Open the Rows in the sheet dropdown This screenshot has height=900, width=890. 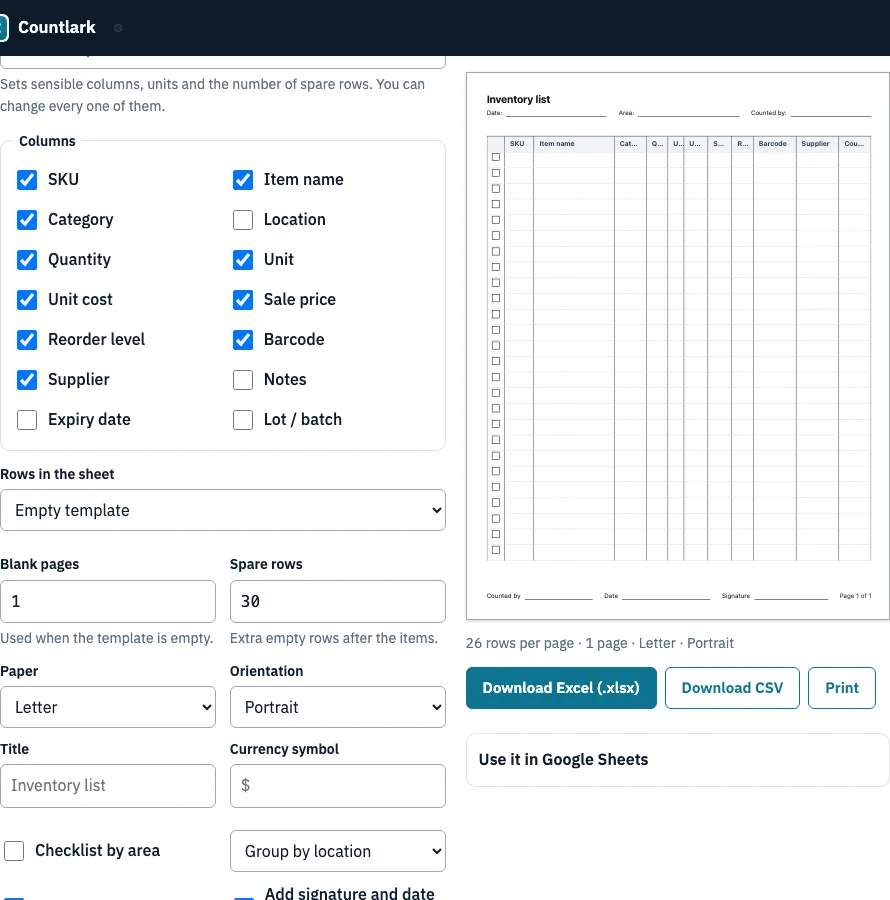click(223, 510)
